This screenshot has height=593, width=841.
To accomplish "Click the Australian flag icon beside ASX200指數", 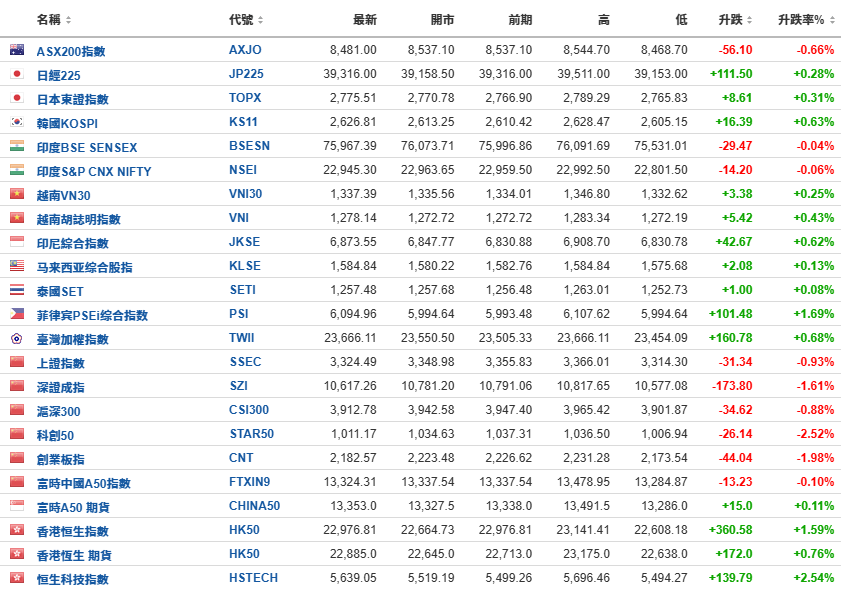I will point(17,50).
